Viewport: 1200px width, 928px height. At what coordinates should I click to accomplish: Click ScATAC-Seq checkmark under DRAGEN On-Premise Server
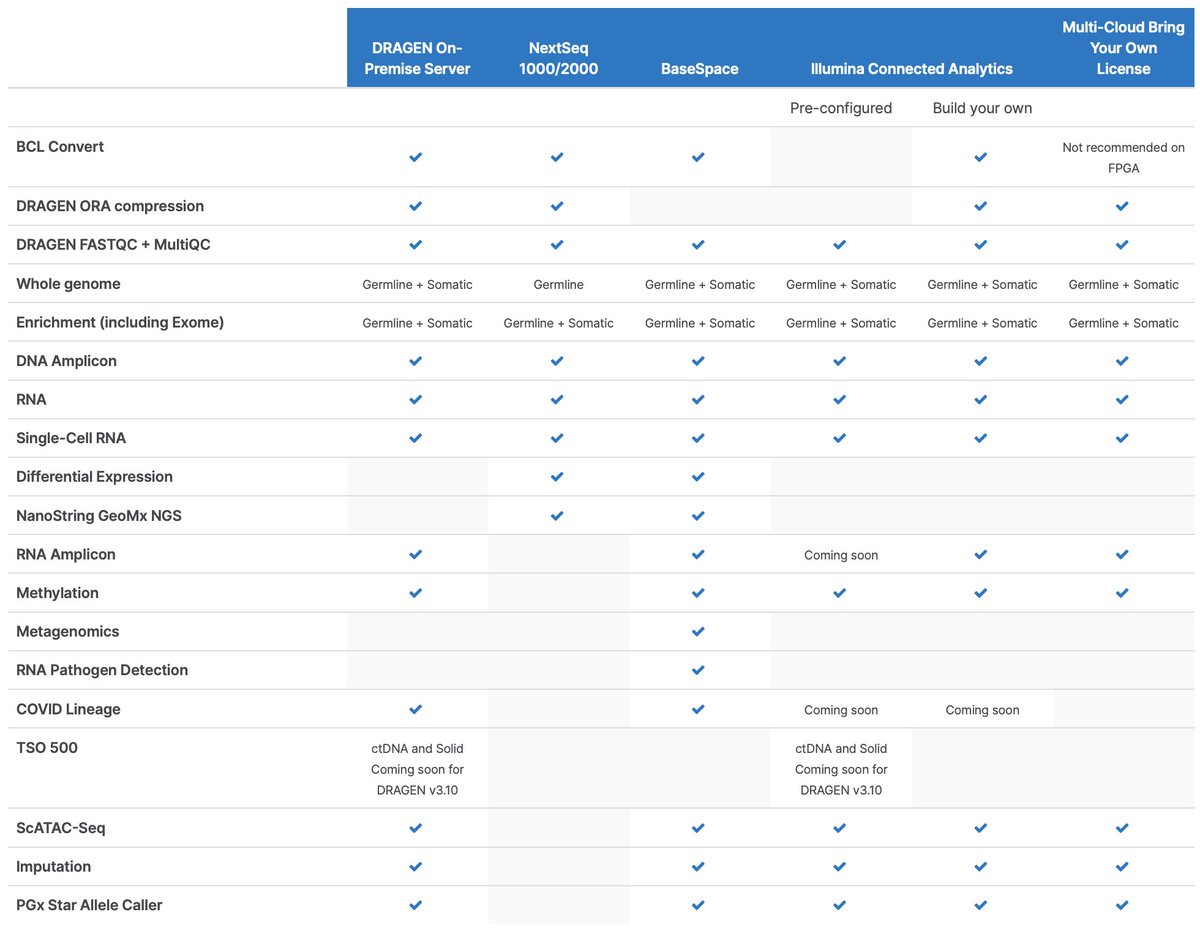[416, 828]
